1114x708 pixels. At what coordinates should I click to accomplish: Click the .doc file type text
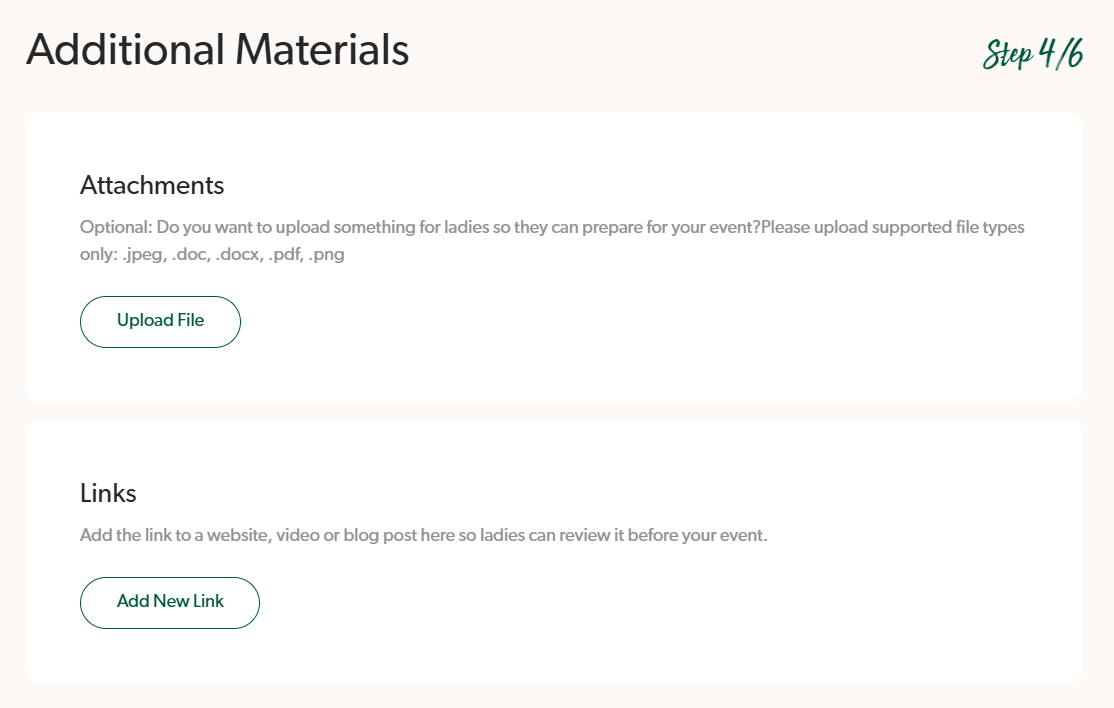[190, 254]
